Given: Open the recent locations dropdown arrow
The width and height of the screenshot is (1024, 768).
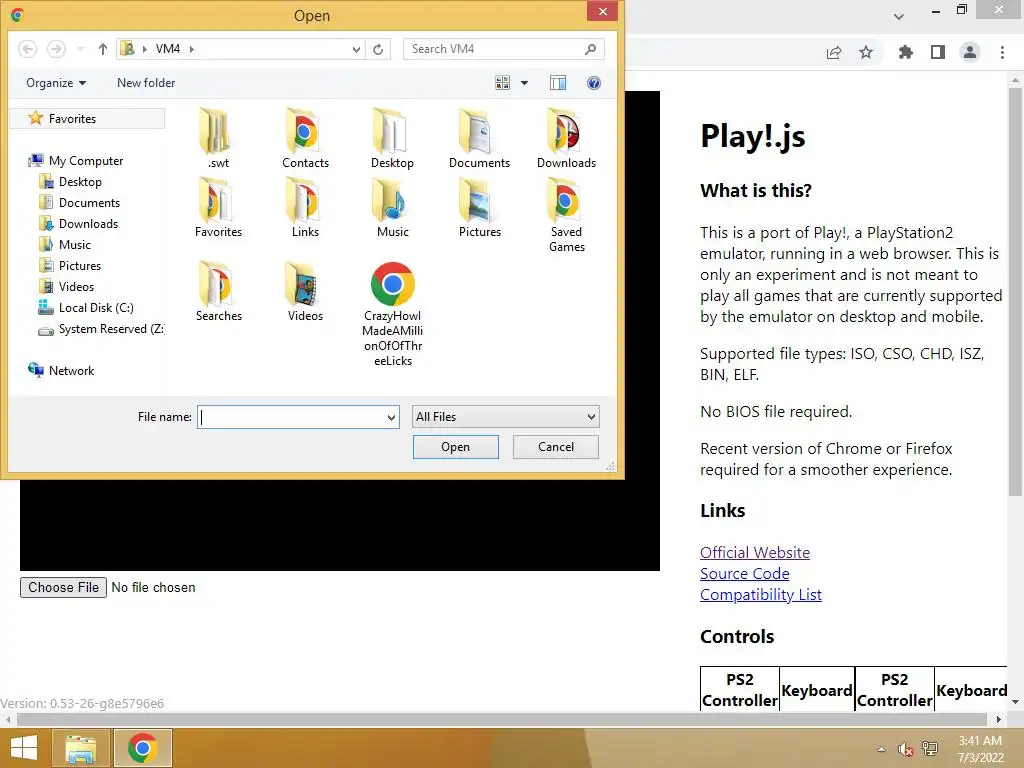Looking at the screenshot, I should pos(80,49).
